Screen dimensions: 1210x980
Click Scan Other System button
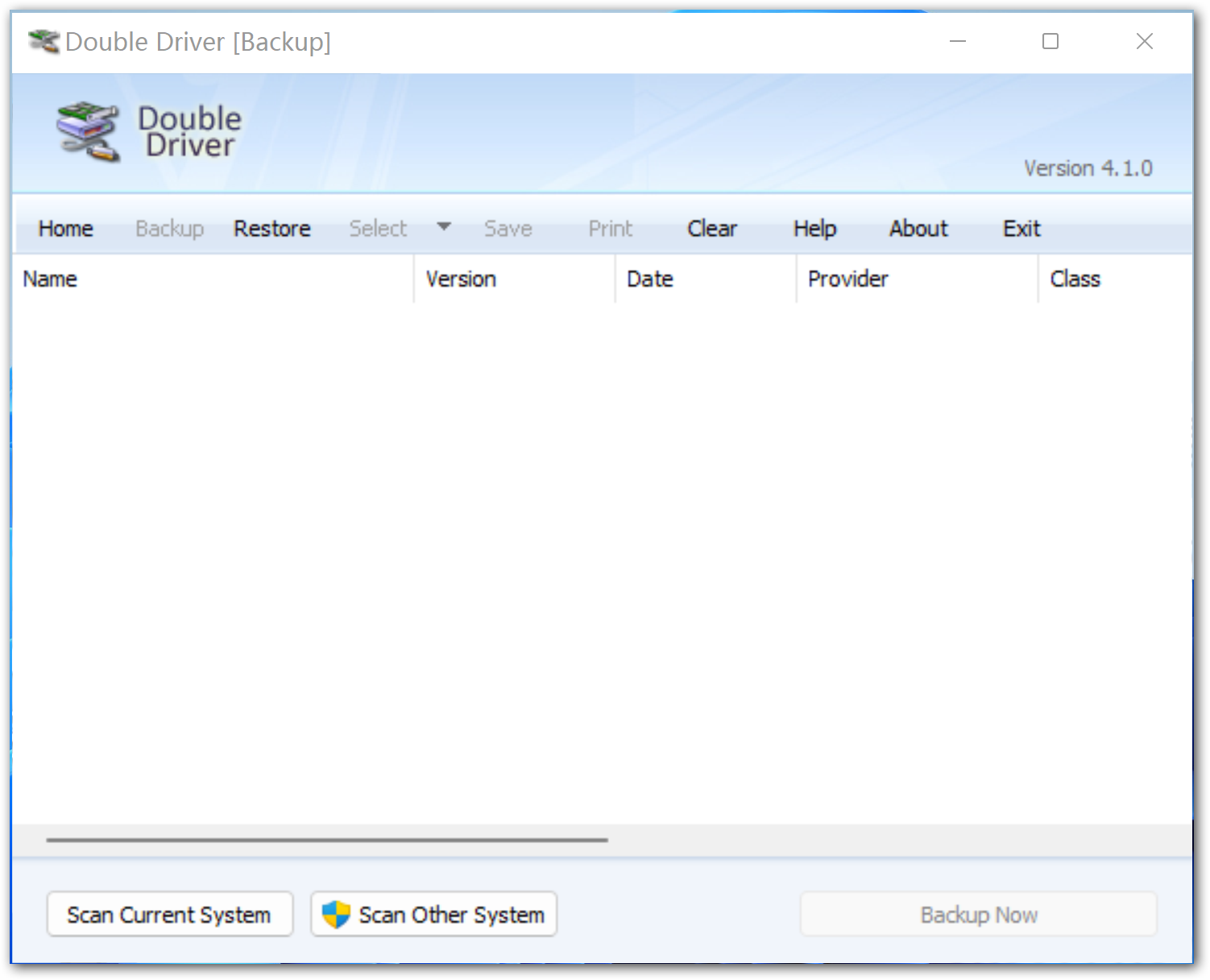[434, 914]
